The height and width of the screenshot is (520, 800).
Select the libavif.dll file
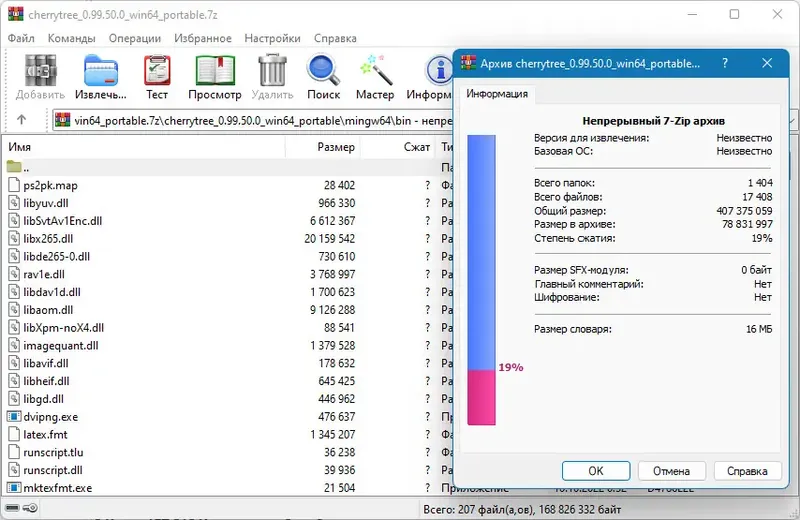coord(46,363)
